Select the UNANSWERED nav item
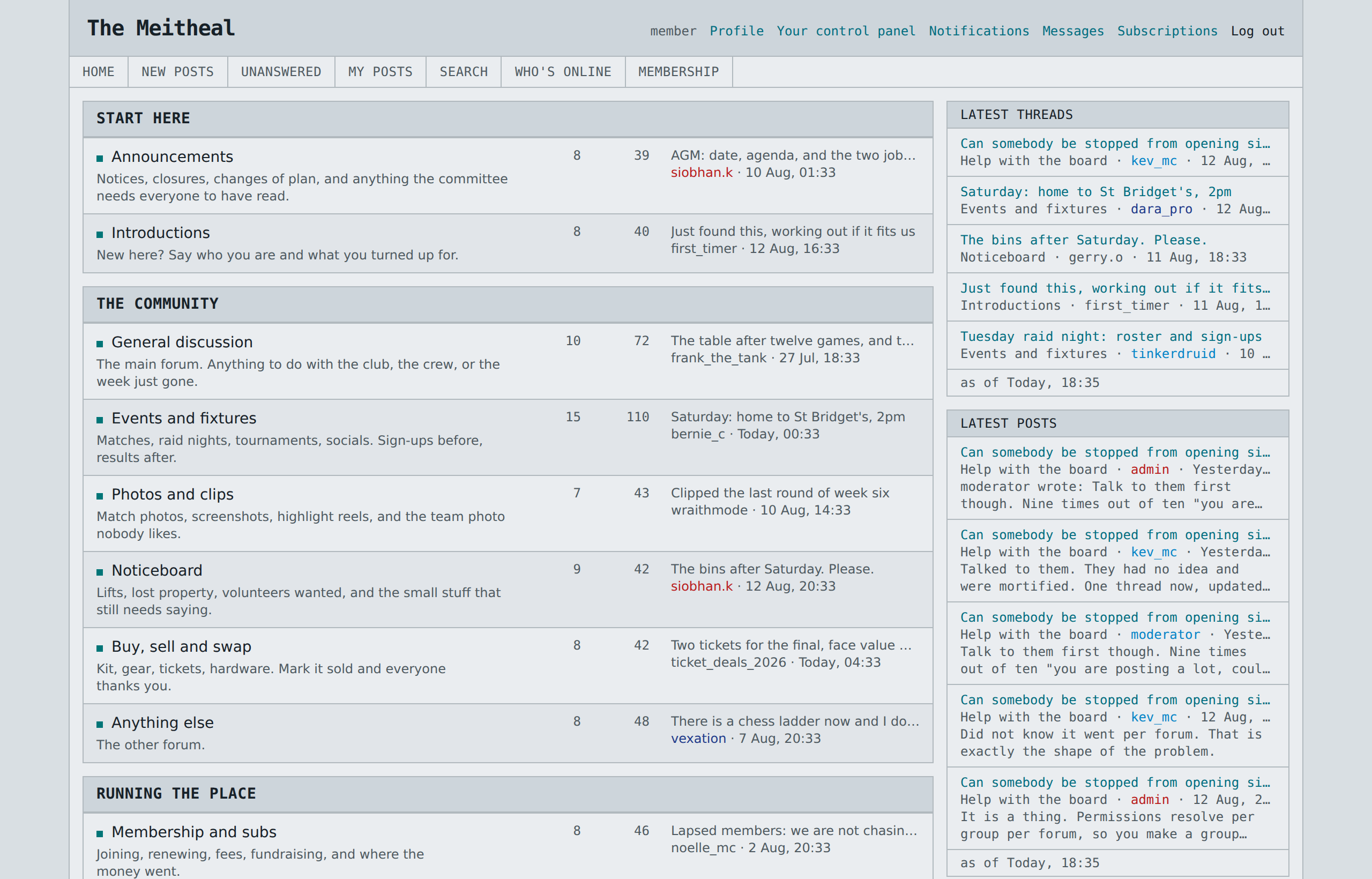 tap(281, 72)
